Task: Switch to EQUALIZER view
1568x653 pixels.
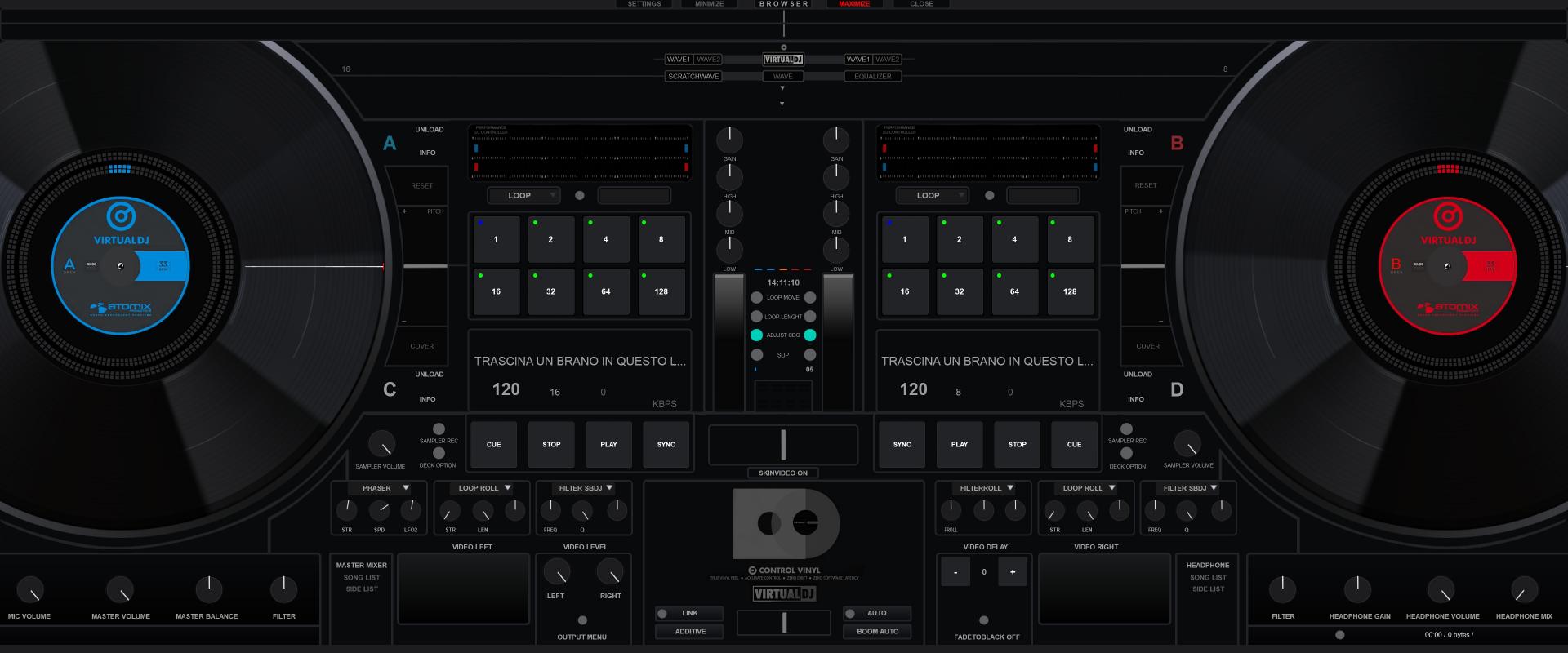Action: [873, 77]
